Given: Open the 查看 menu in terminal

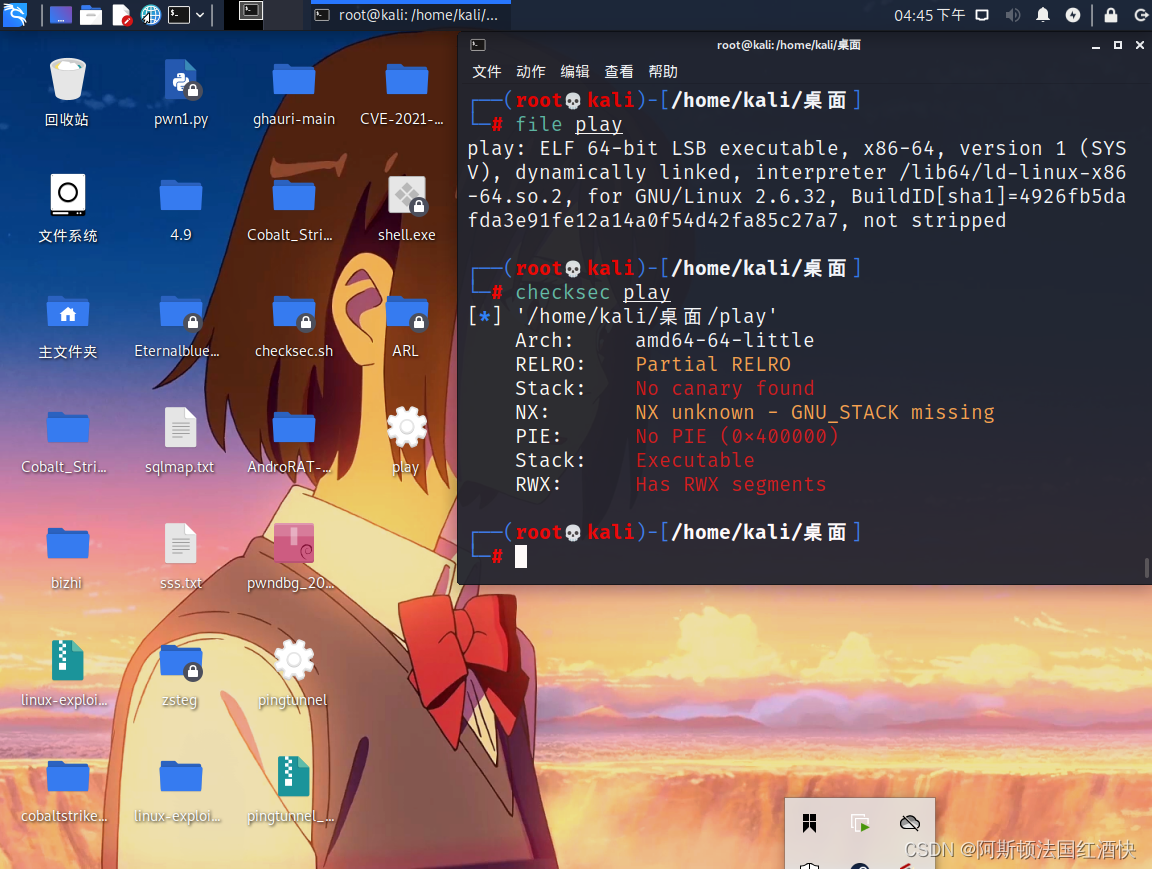Looking at the screenshot, I should pos(619,71).
